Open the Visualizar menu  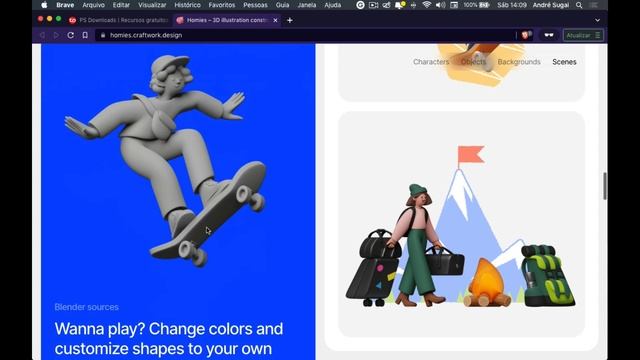coord(152,5)
